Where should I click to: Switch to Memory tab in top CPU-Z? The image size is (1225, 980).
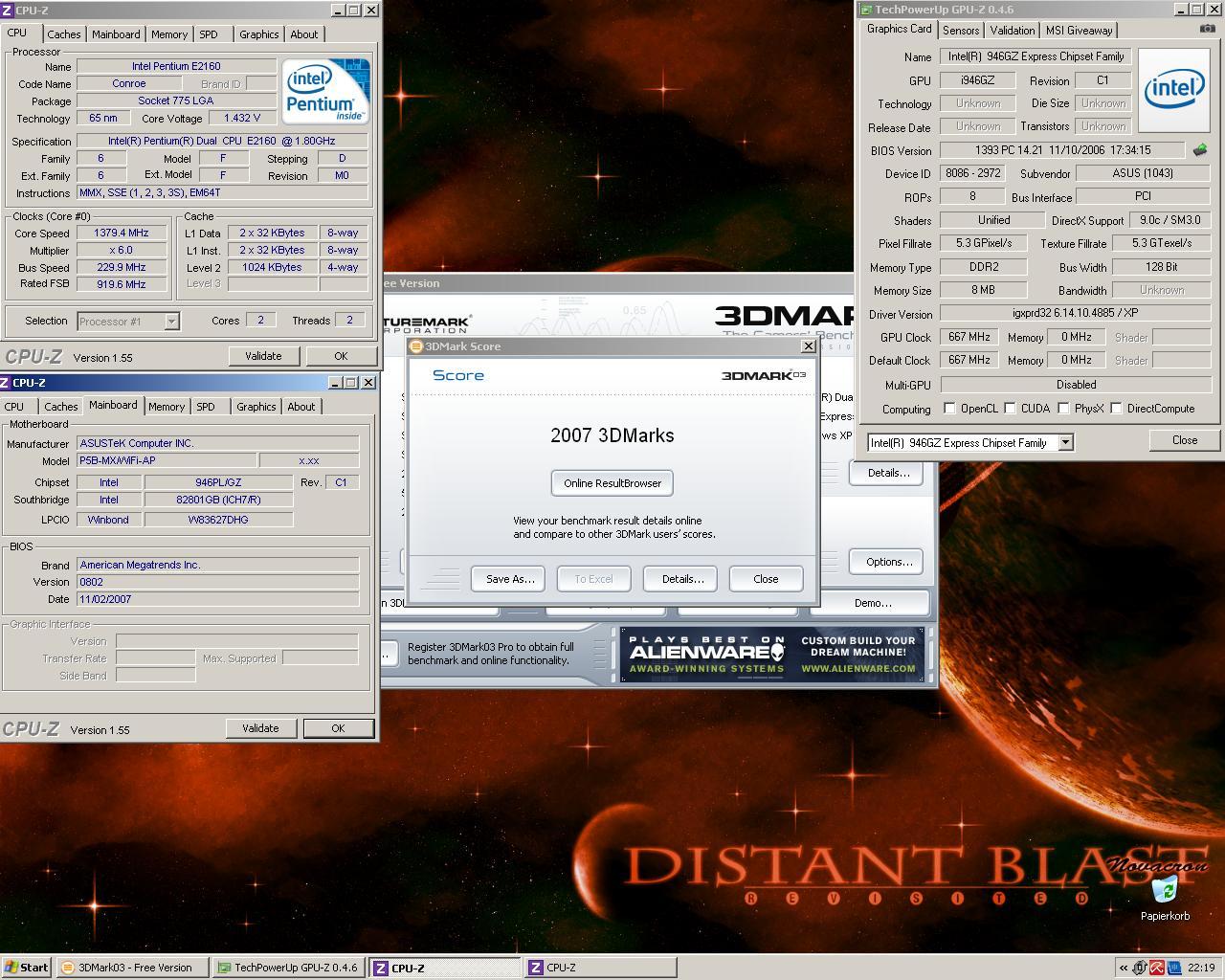(169, 34)
